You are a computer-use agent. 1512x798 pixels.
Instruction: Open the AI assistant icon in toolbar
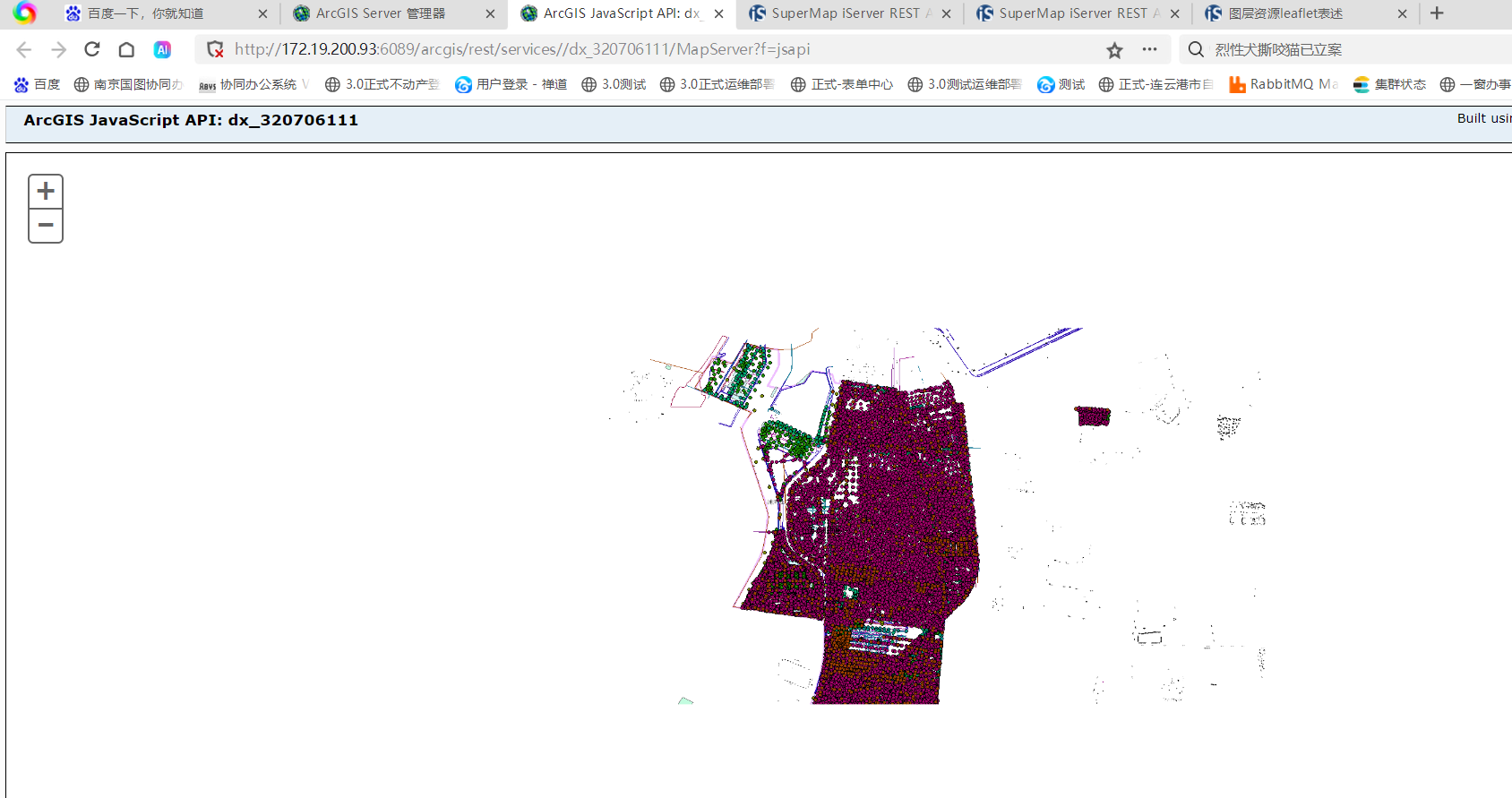click(x=162, y=49)
